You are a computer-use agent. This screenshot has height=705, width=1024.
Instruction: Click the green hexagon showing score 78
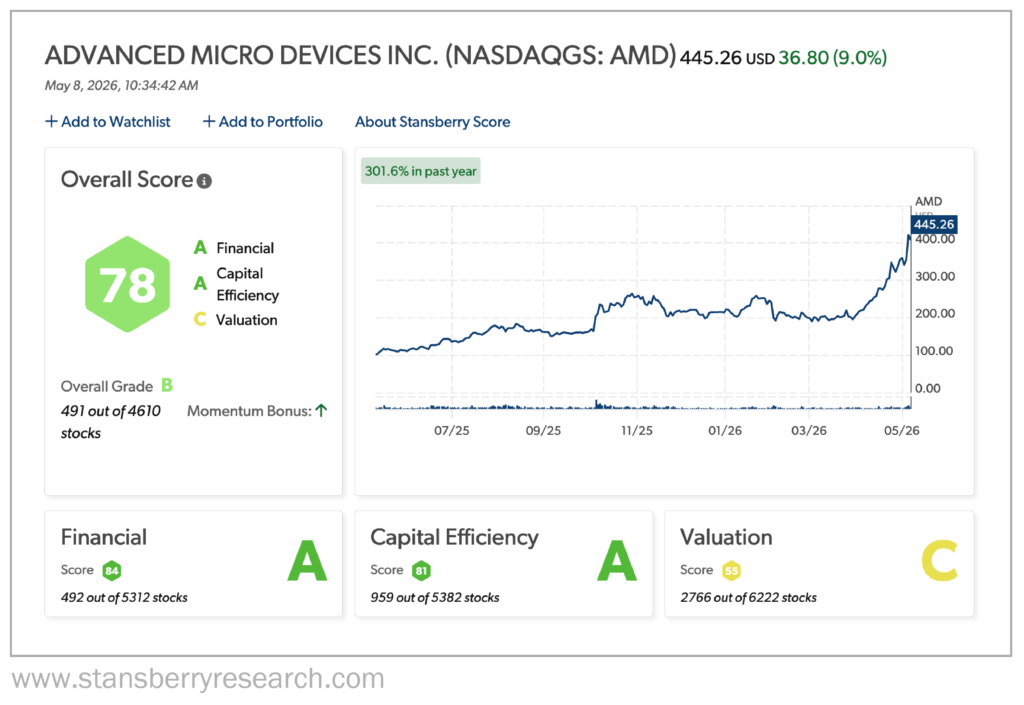point(127,285)
